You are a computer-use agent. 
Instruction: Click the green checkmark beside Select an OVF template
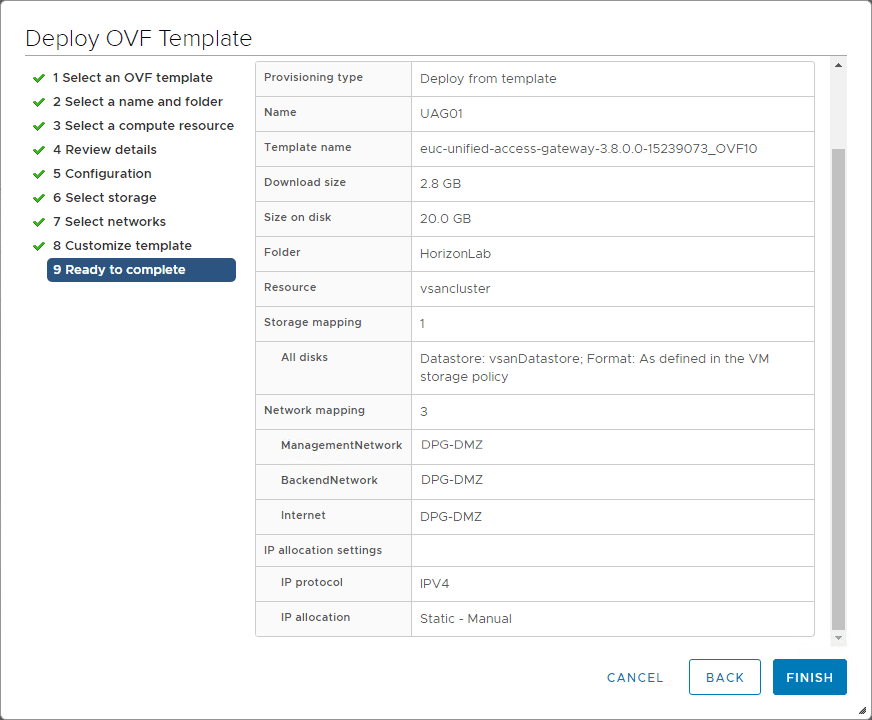click(39, 77)
